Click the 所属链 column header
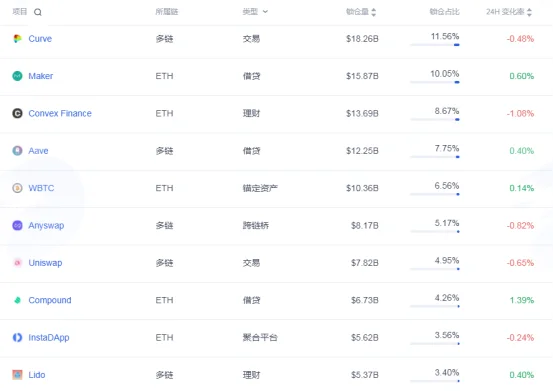Image resolution: width=554 pixels, height=392 pixels. point(167,12)
